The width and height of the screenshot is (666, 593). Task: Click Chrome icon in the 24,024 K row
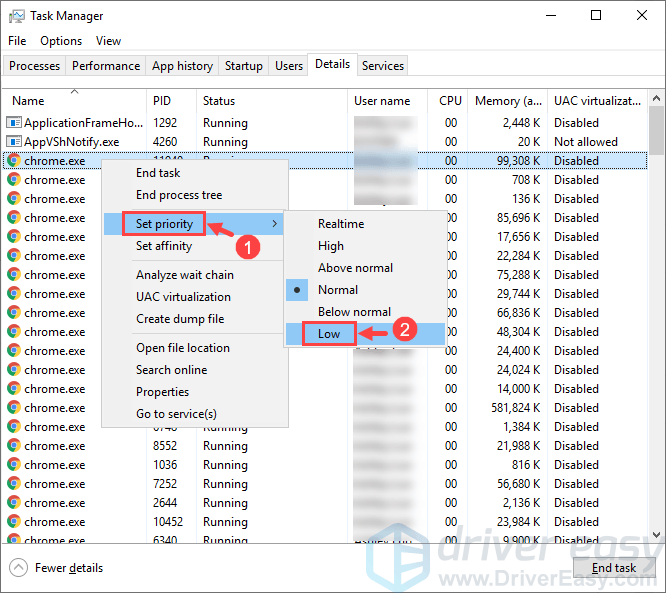point(14,370)
